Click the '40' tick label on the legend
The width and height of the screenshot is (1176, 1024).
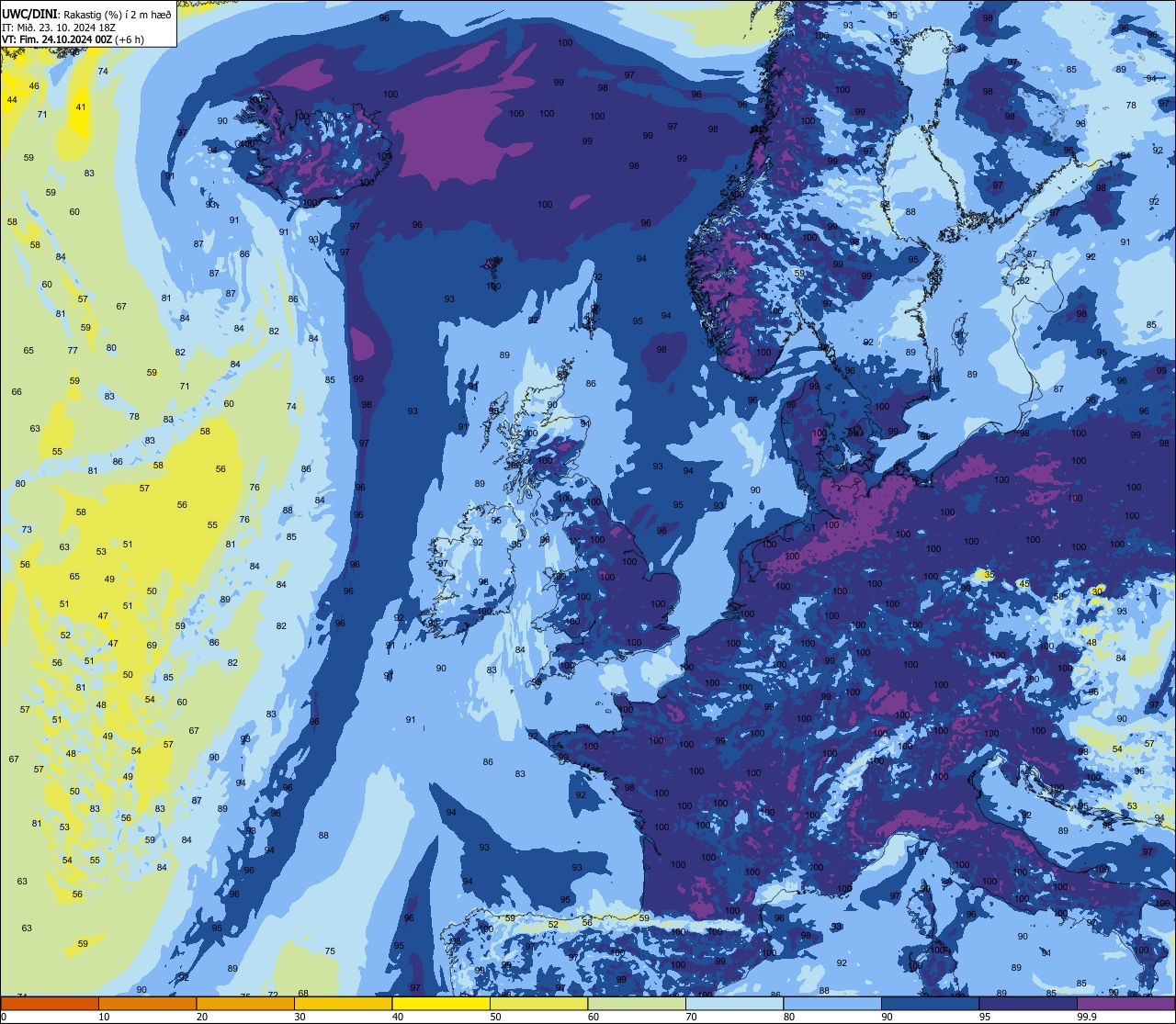click(398, 1017)
